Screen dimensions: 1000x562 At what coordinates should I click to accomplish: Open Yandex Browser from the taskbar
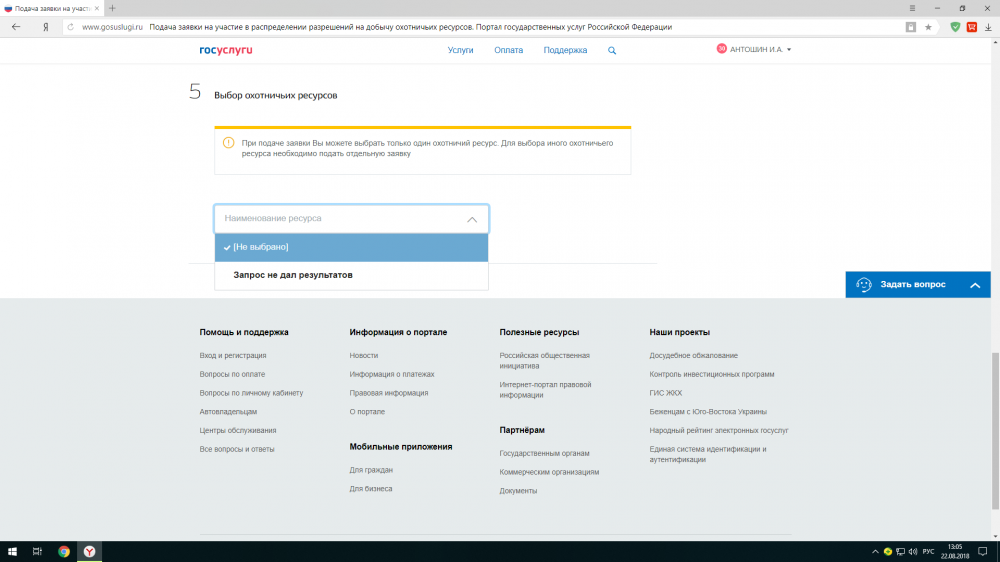90,551
